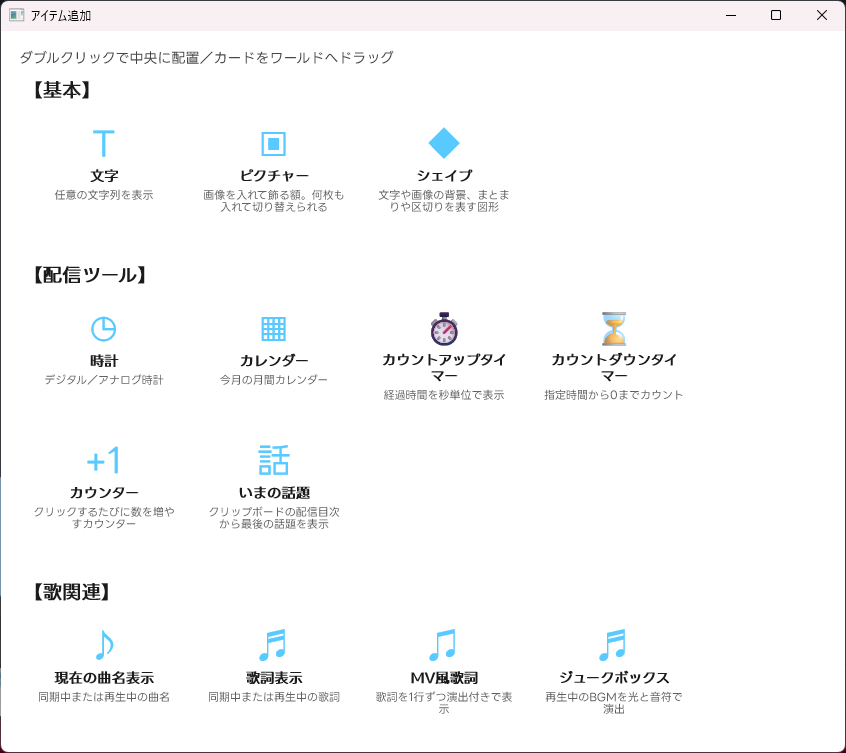The image size is (846, 753).
Task: Click the いまの話題 card title
Action: tap(274, 492)
